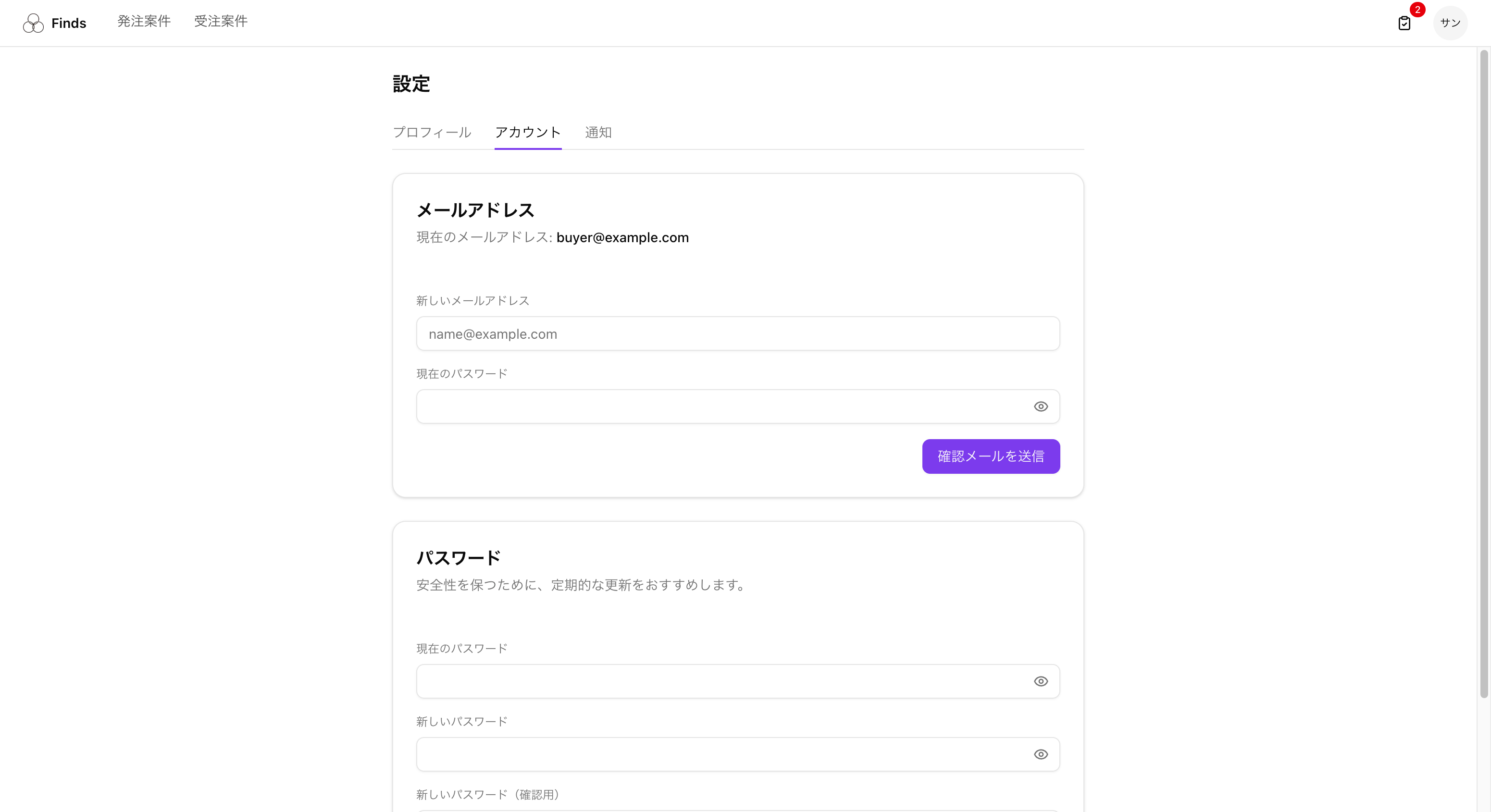1491x812 pixels.
Task: Open the サン account avatar
Action: [x=1451, y=23]
